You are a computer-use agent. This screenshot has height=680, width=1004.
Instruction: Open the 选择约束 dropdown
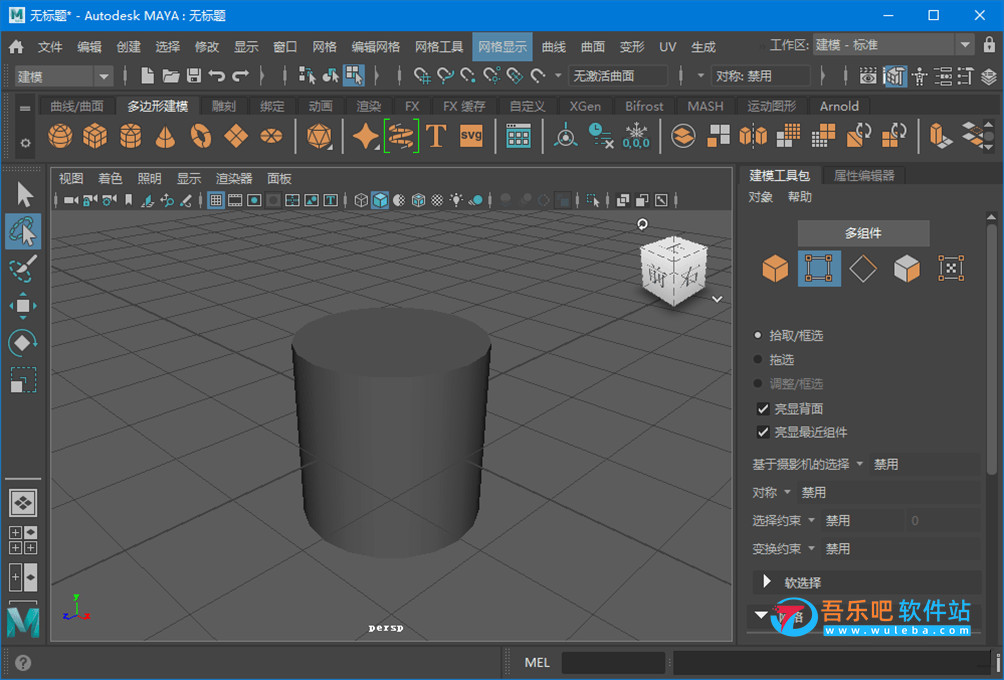[x=811, y=521]
